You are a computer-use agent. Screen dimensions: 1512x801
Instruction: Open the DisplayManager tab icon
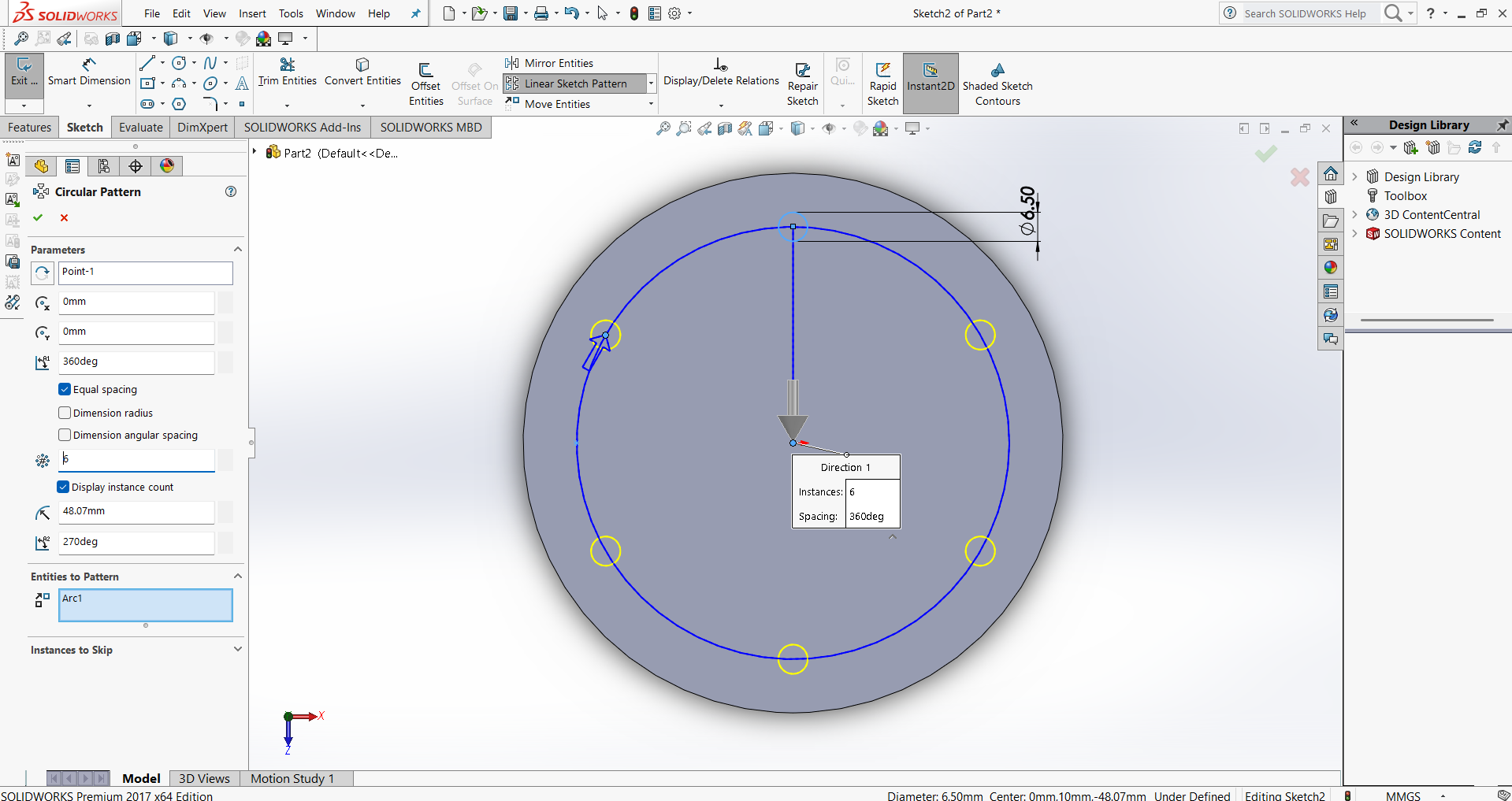167,166
